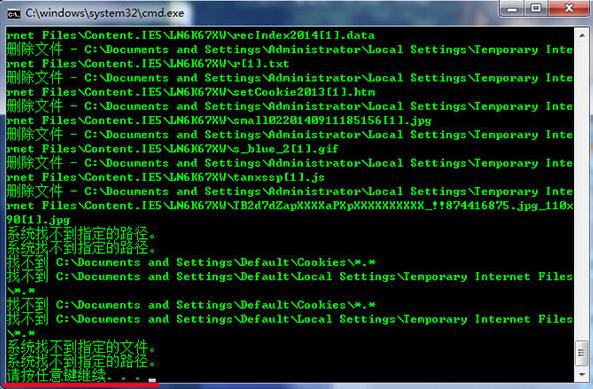593x389 pixels.
Task: Click the vertical scrollbar thumb
Action: point(581,353)
